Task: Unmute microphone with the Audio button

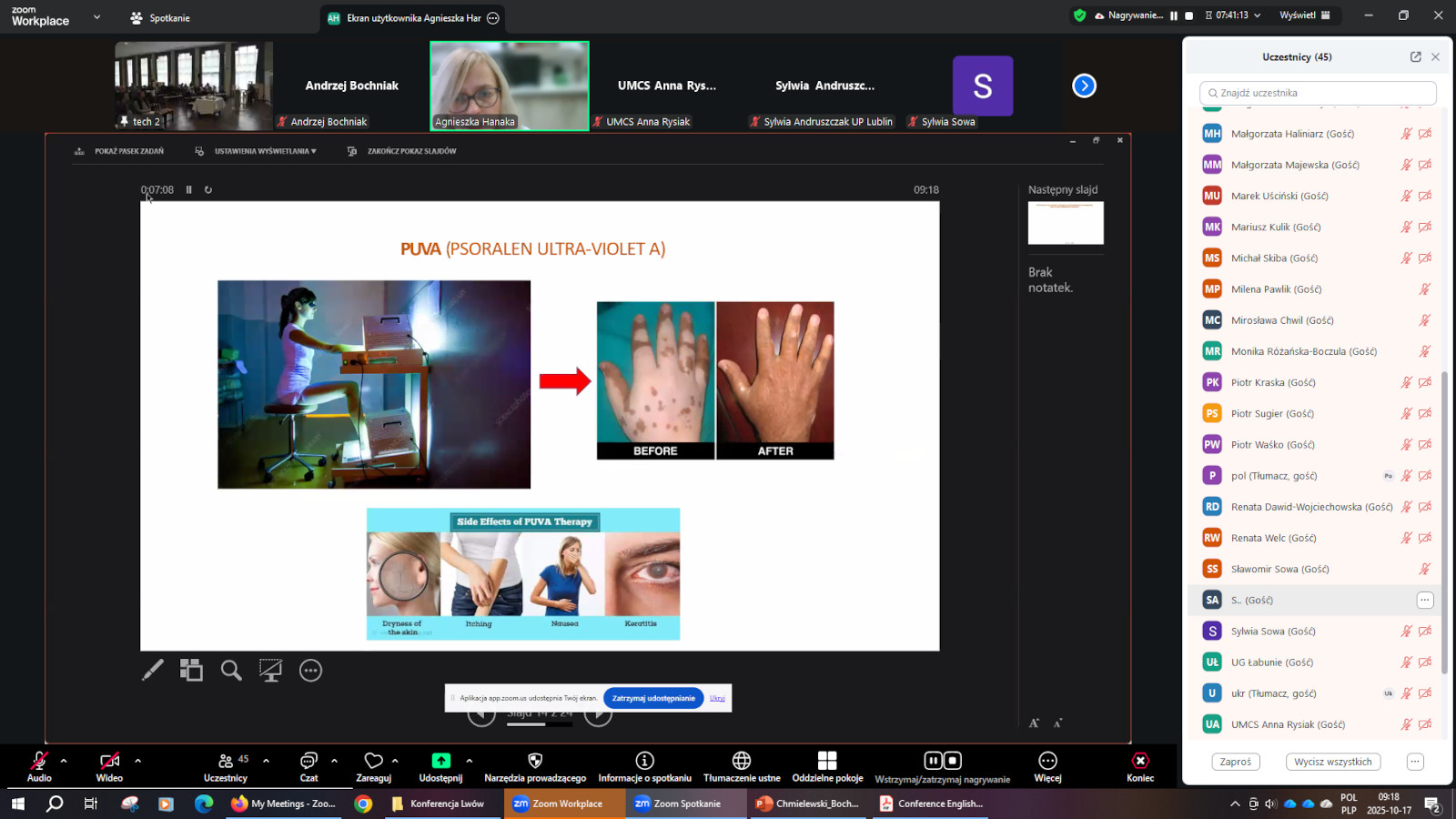Action: coord(39,766)
